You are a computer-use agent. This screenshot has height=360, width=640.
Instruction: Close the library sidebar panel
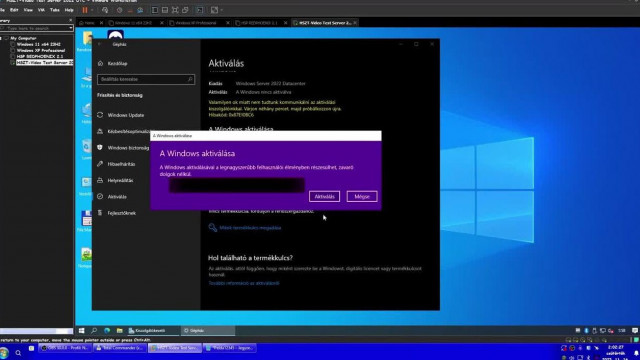point(70,20)
